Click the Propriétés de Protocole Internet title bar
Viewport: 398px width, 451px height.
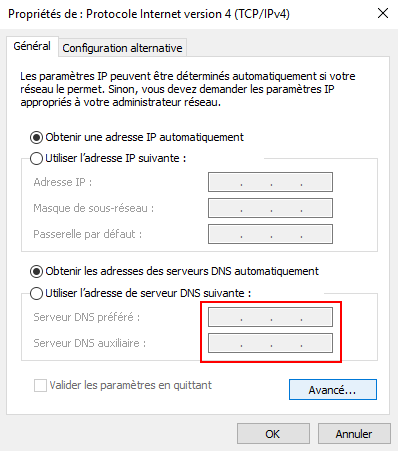click(149, 14)
